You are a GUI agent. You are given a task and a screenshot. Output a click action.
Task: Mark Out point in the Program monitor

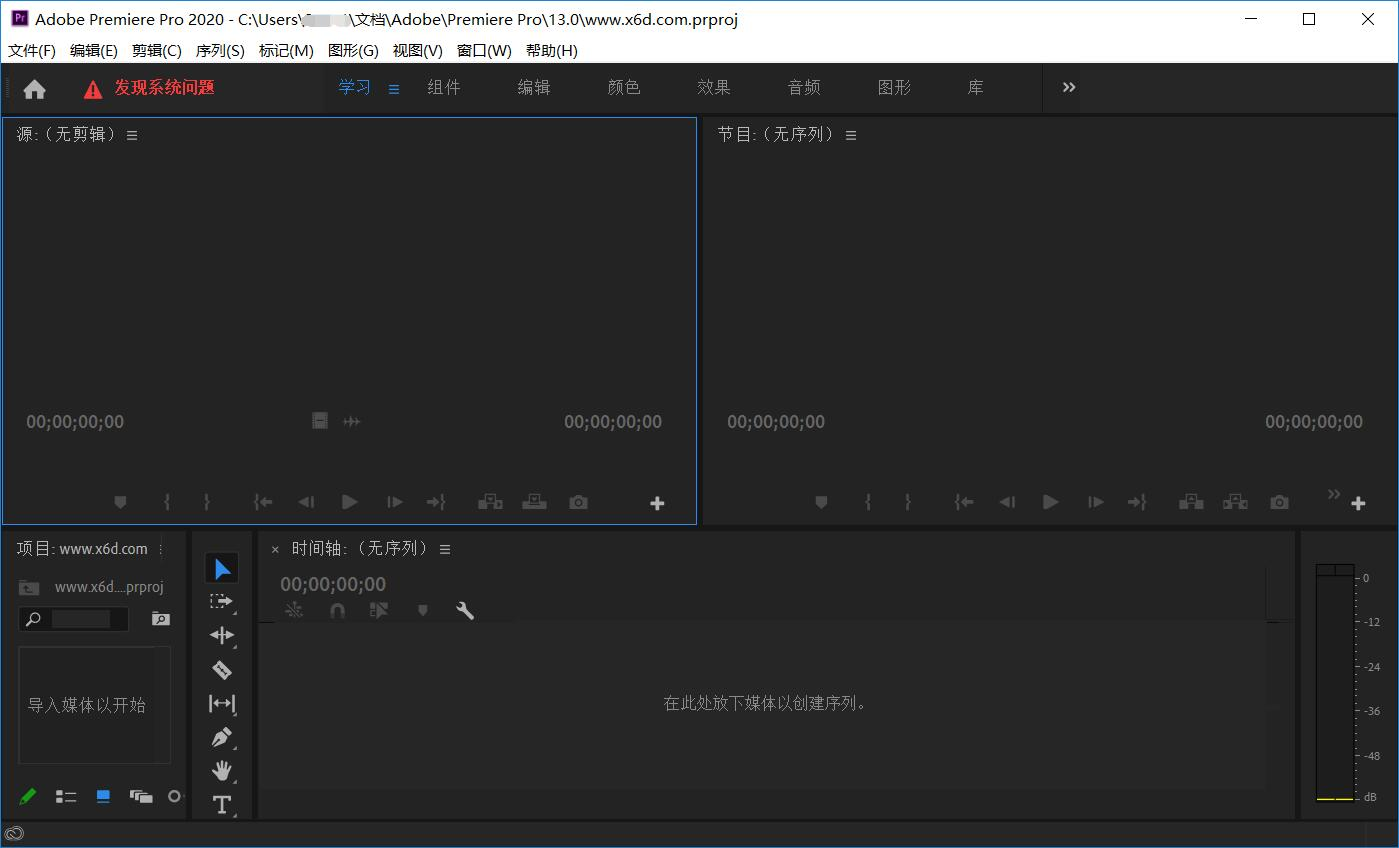point(908,502)
